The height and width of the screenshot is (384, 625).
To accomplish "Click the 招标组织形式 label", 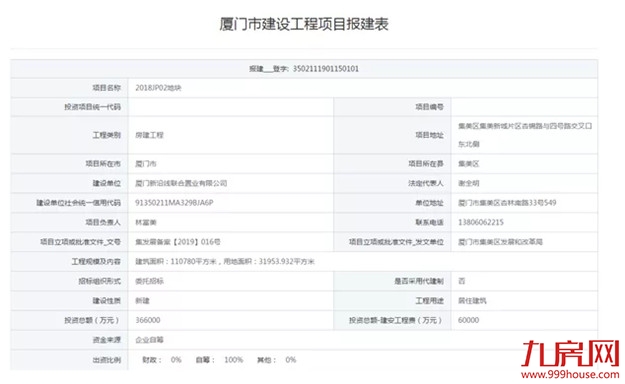I will [99, 281].
